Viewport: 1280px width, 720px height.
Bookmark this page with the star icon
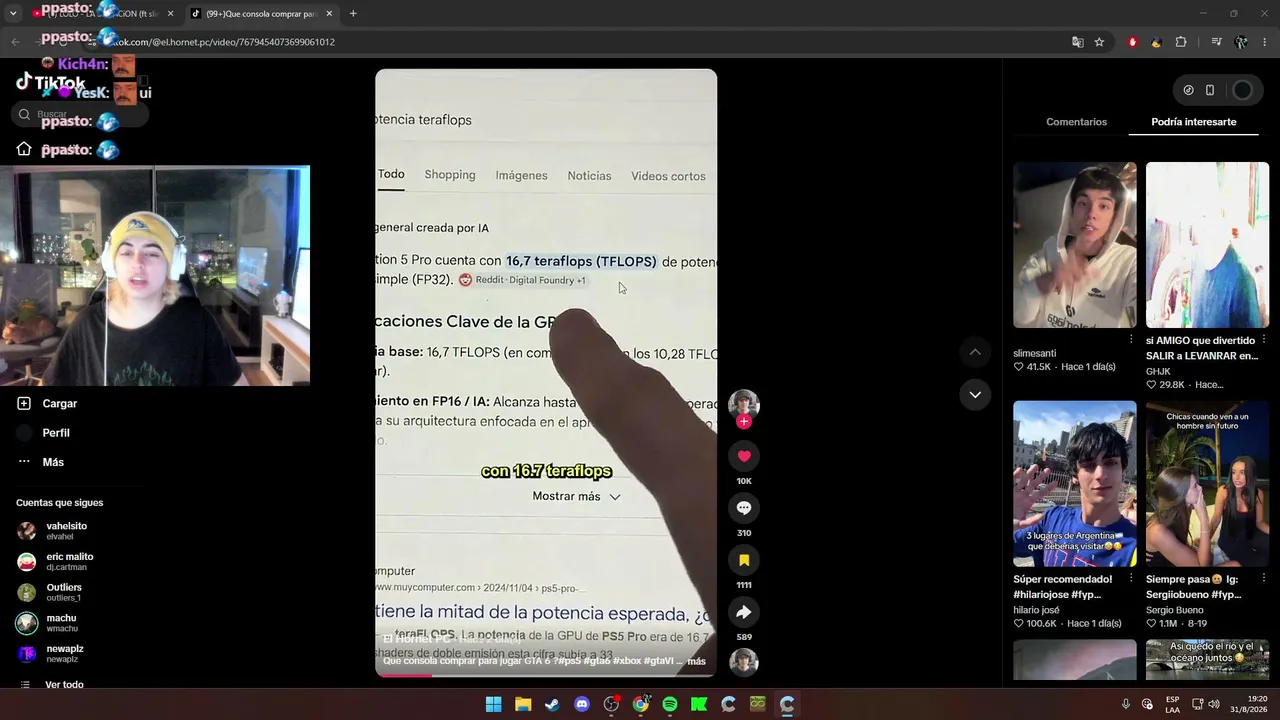click(x=1099, y=42)
